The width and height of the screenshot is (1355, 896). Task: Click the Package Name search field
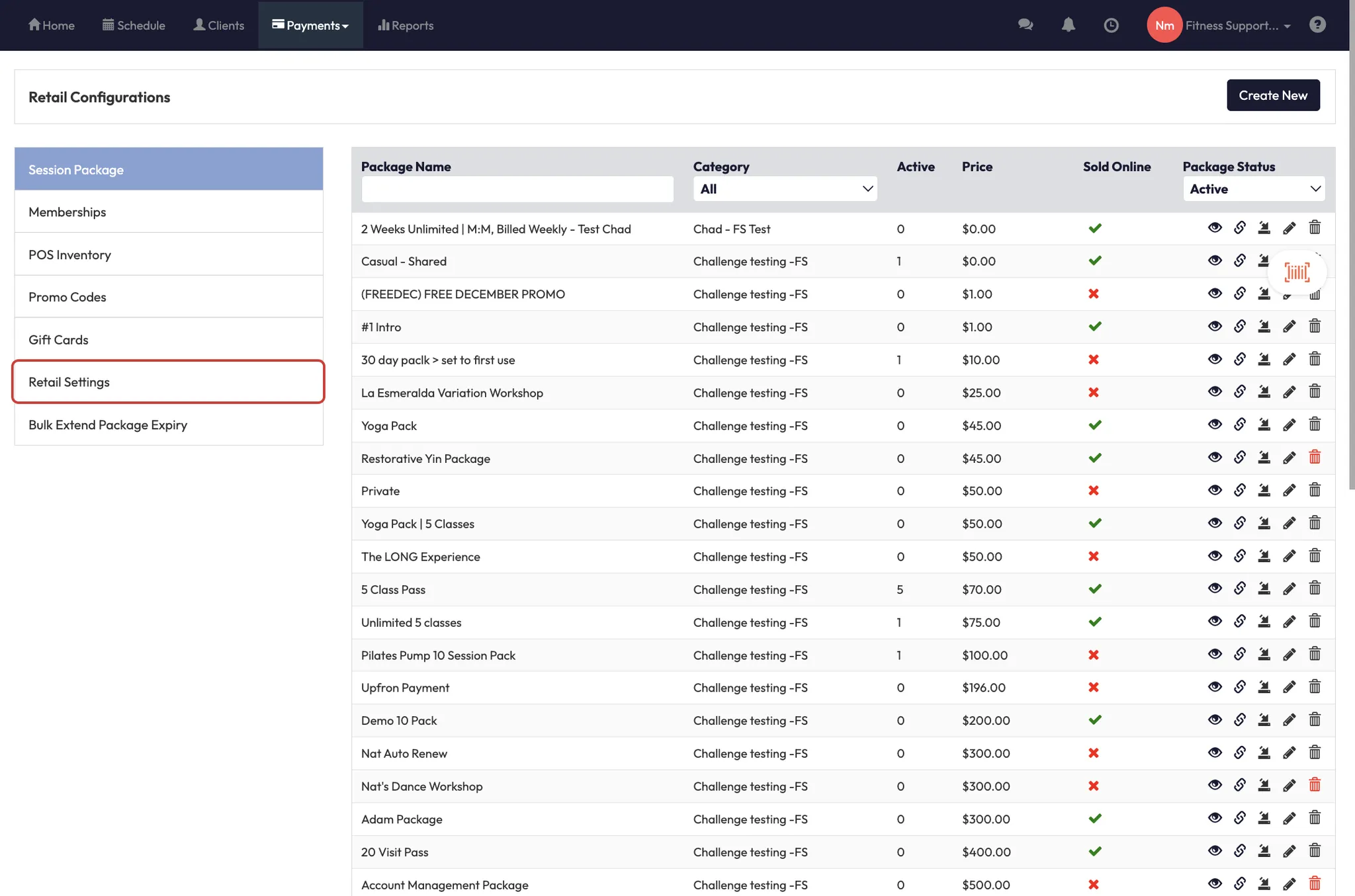click(x=517, y=189)
